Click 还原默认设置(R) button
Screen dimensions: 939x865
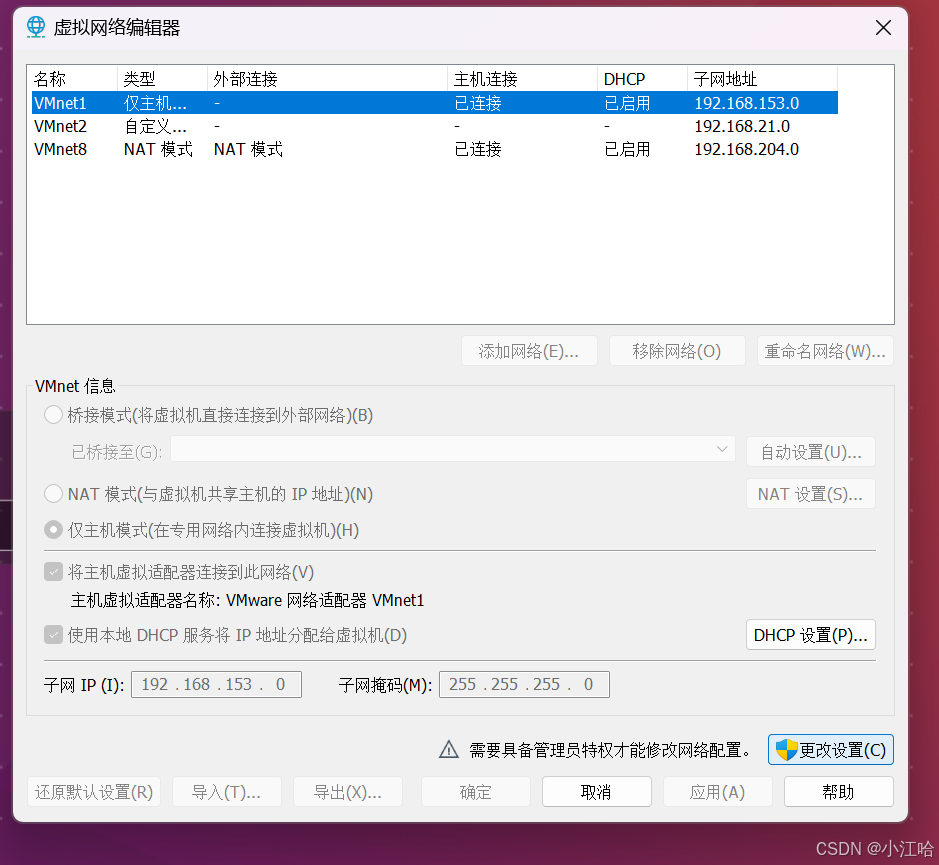pos(94,792)
